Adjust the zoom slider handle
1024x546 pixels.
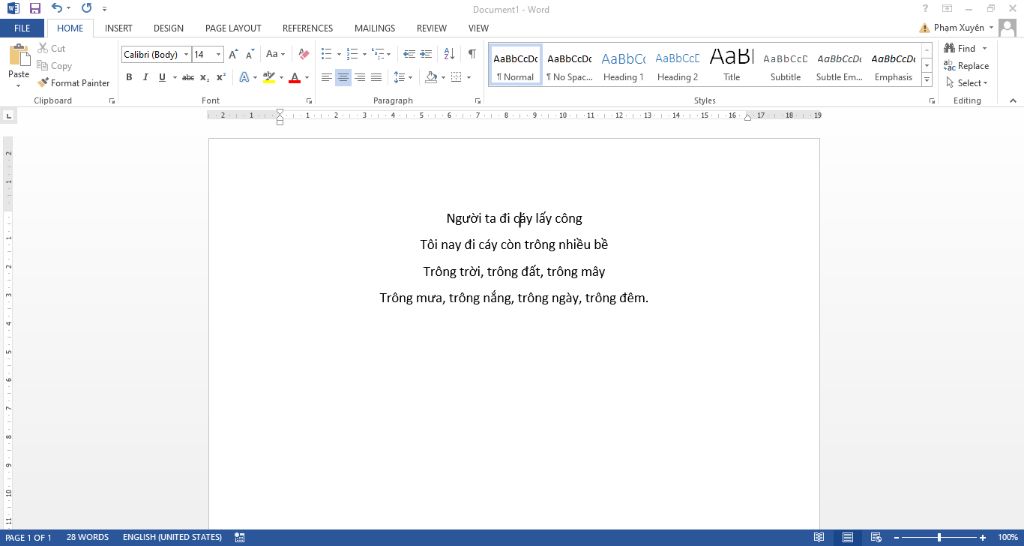click(x=939, y=538)
